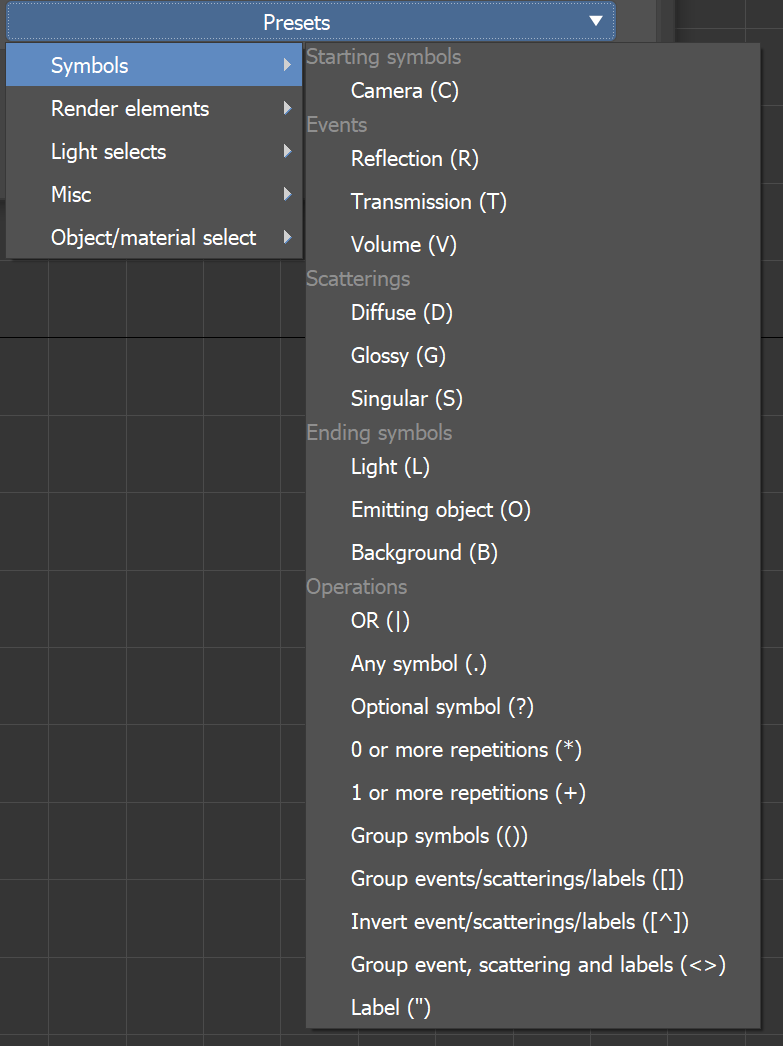Choose the Singular (S) scattering
783x1046 pixels.
coord(406,398)
